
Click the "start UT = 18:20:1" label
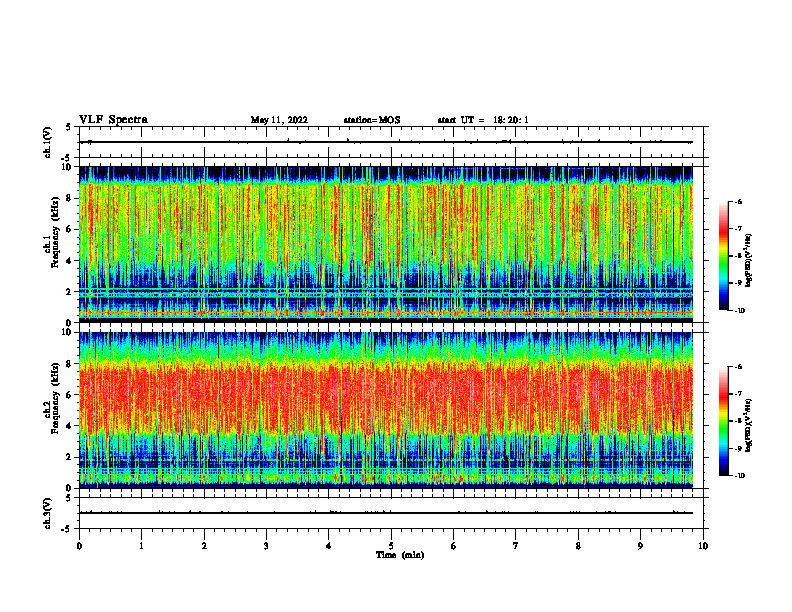[x=483, y=120]
